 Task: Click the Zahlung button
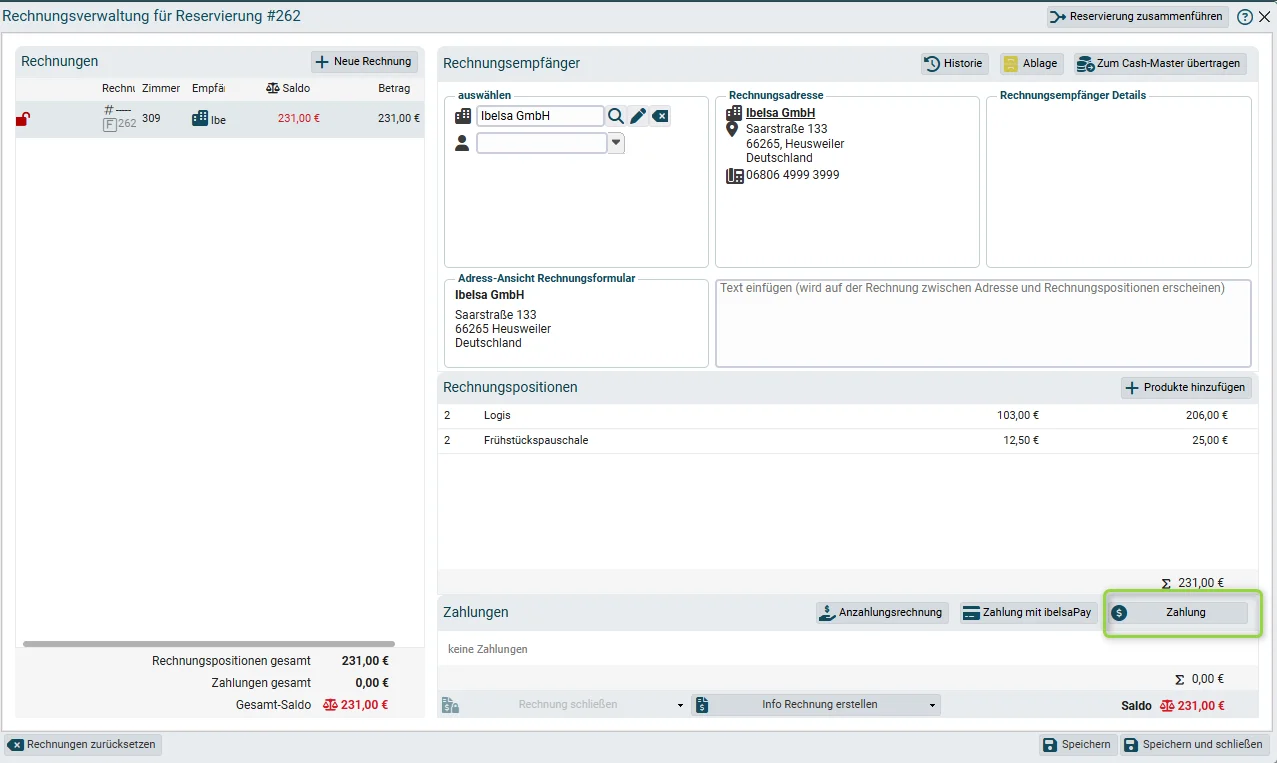(x=1179, y=613)
